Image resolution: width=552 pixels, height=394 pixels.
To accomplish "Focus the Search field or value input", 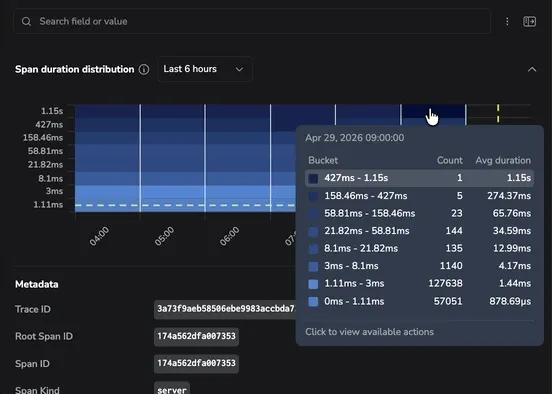I will click(252, 21).
